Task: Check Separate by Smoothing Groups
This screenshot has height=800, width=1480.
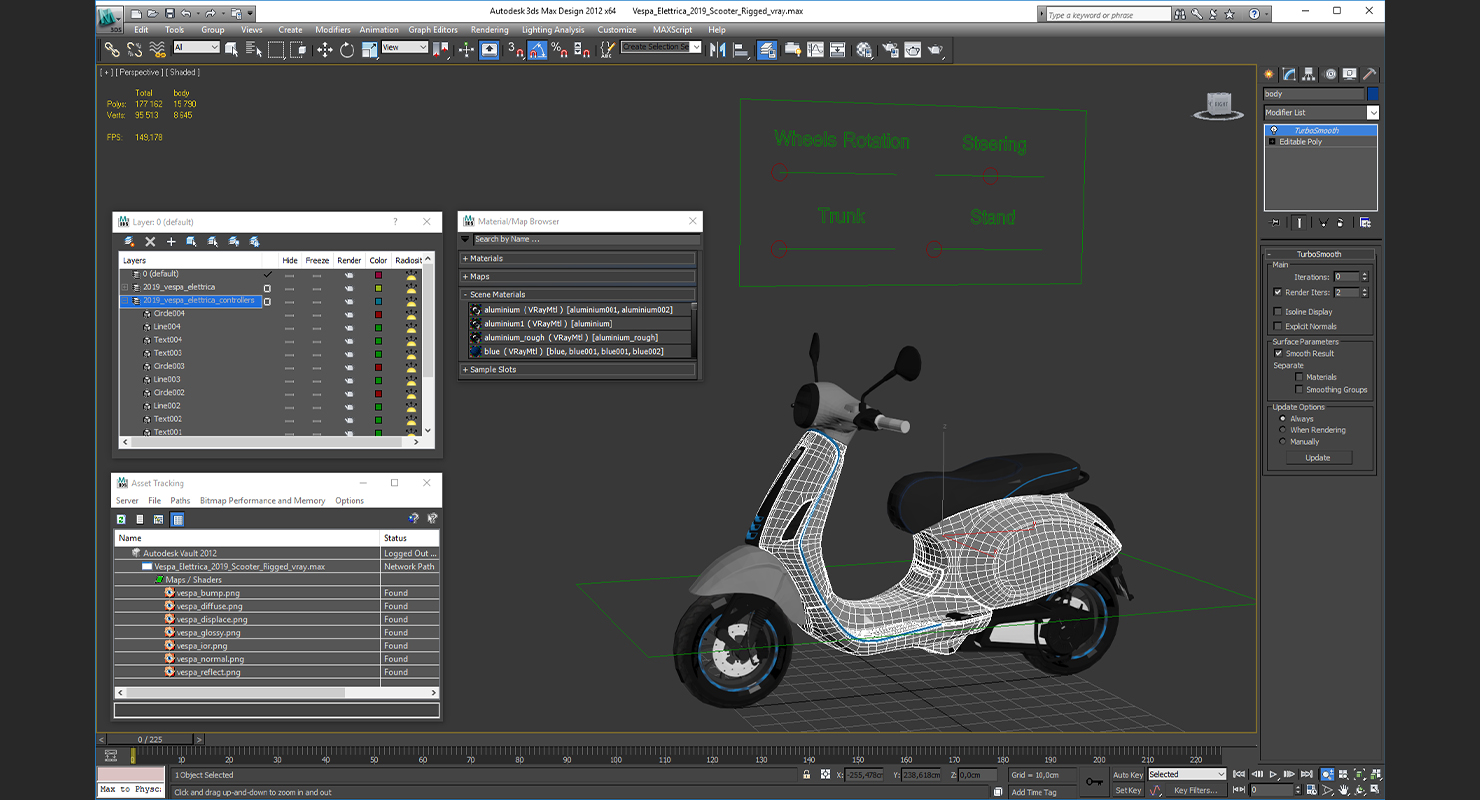Action: point(1299,390)
